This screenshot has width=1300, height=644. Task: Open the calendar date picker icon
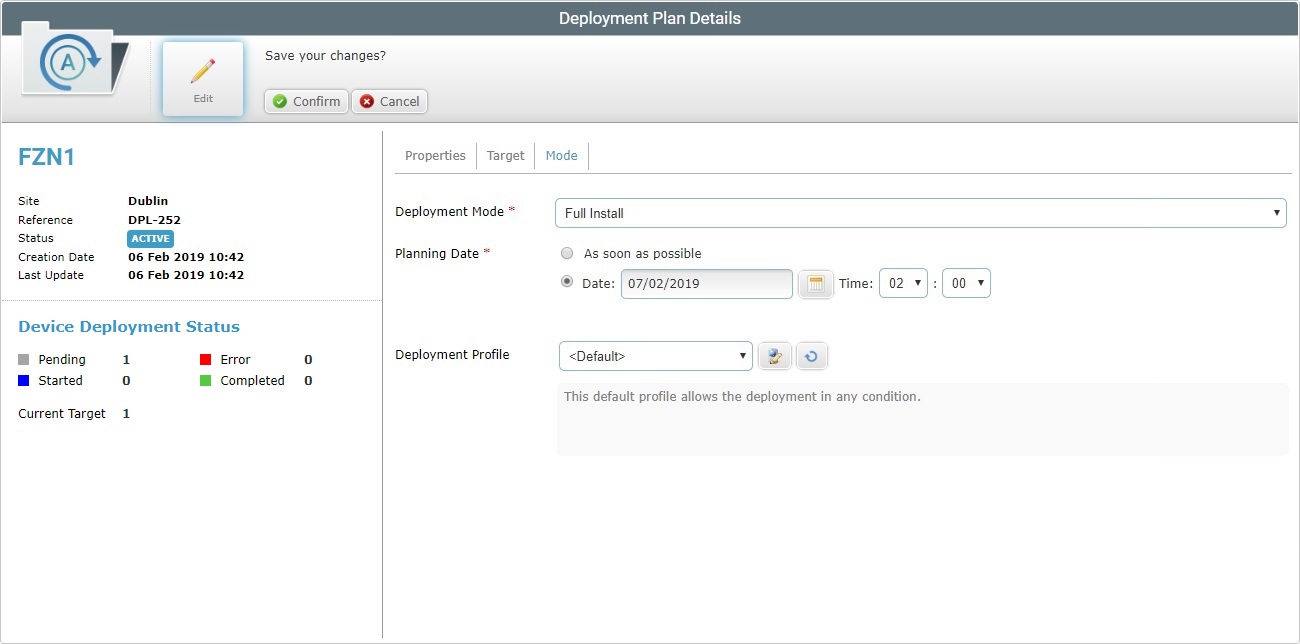coord(815,283)
